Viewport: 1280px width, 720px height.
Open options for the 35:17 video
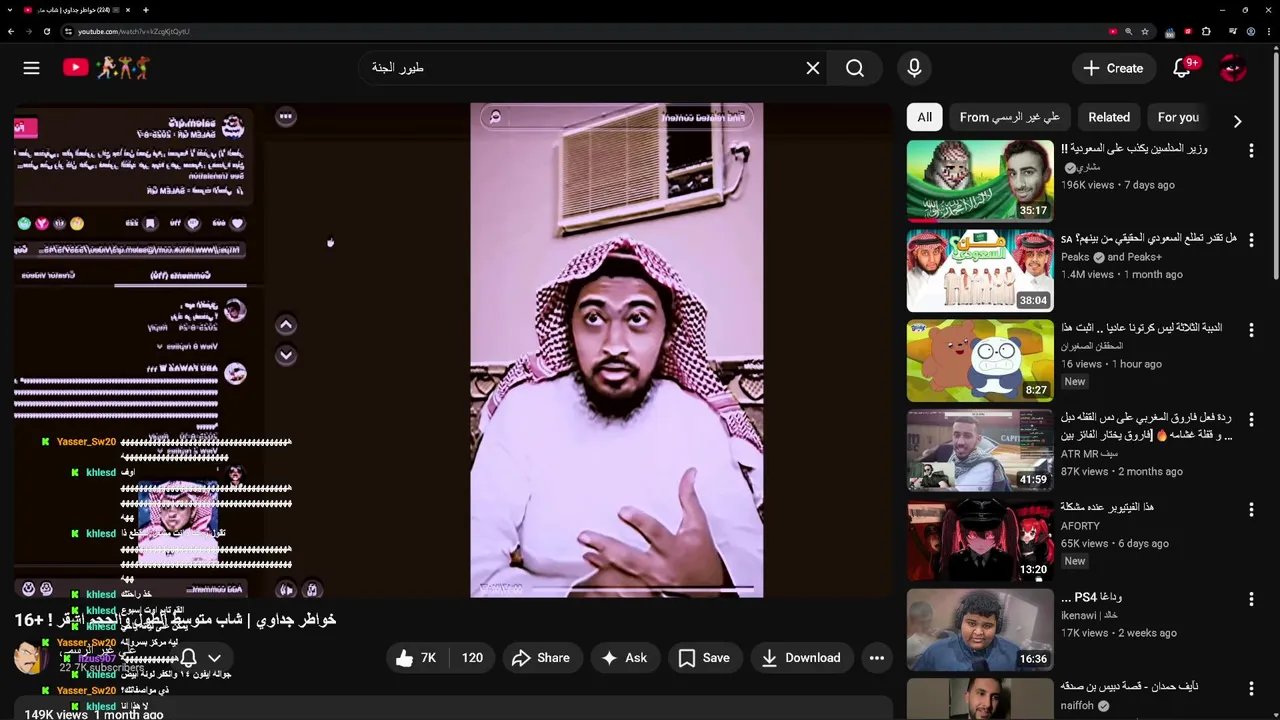click(1251, 150)
